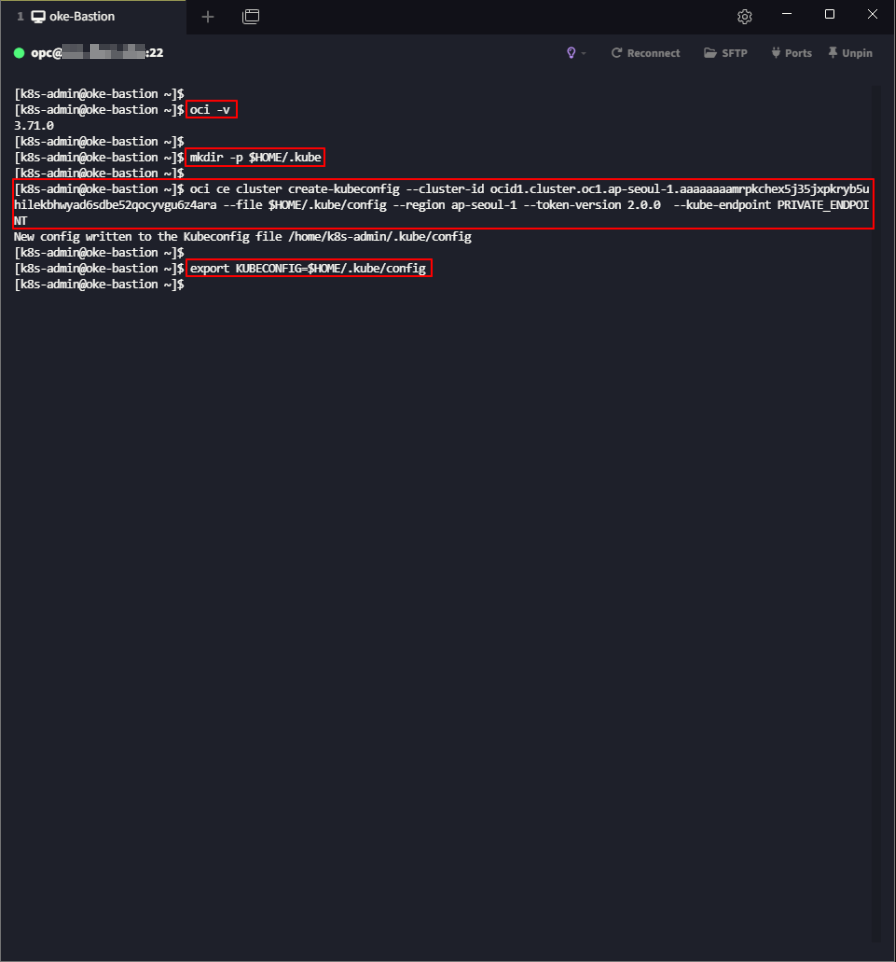Image resolution: width=896 pixels, height=962 pixels.
Task: Click the lightbulb hints icon
Action: point(572,53)
